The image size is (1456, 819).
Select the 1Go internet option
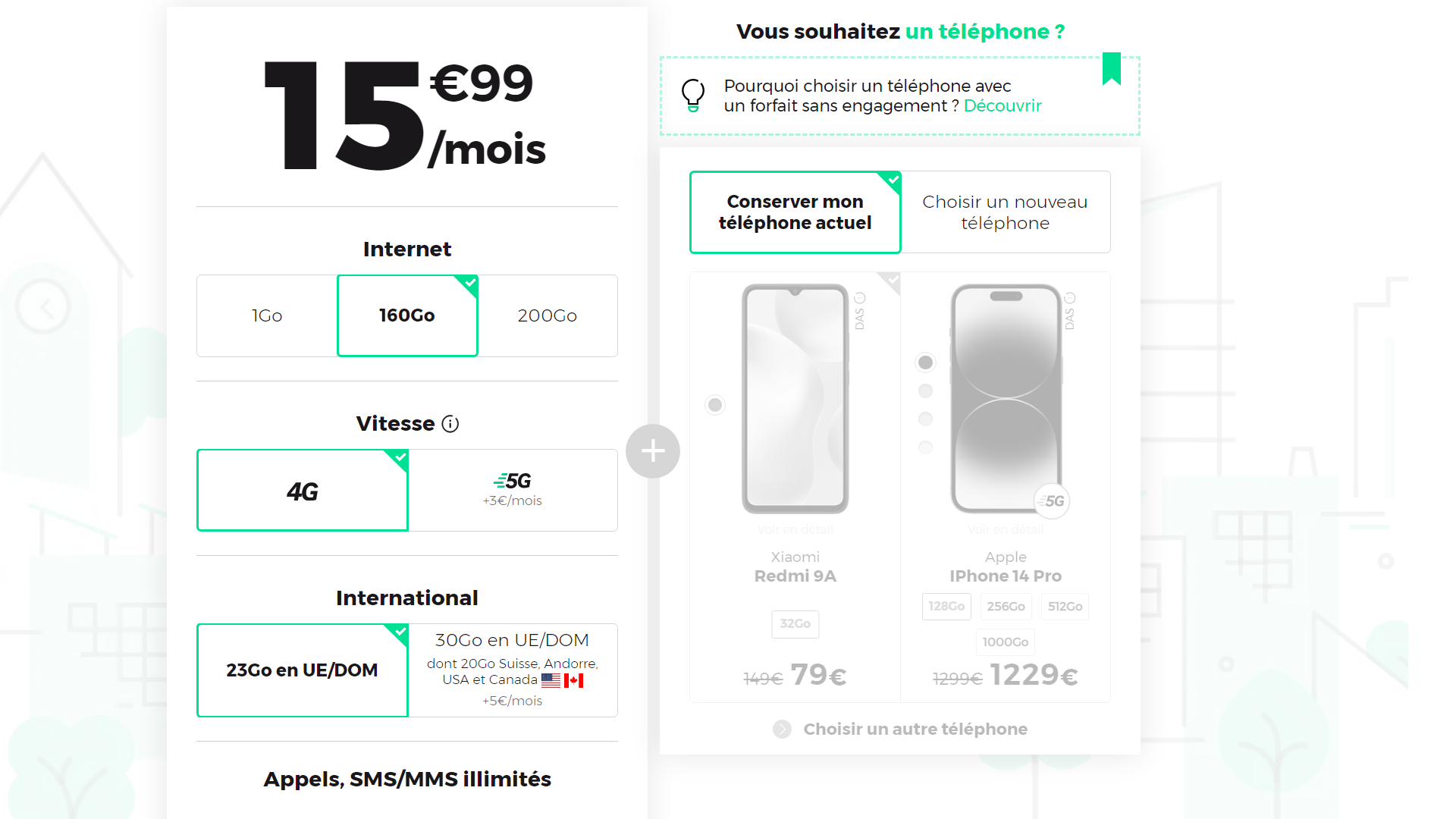(x=267, y=315)
